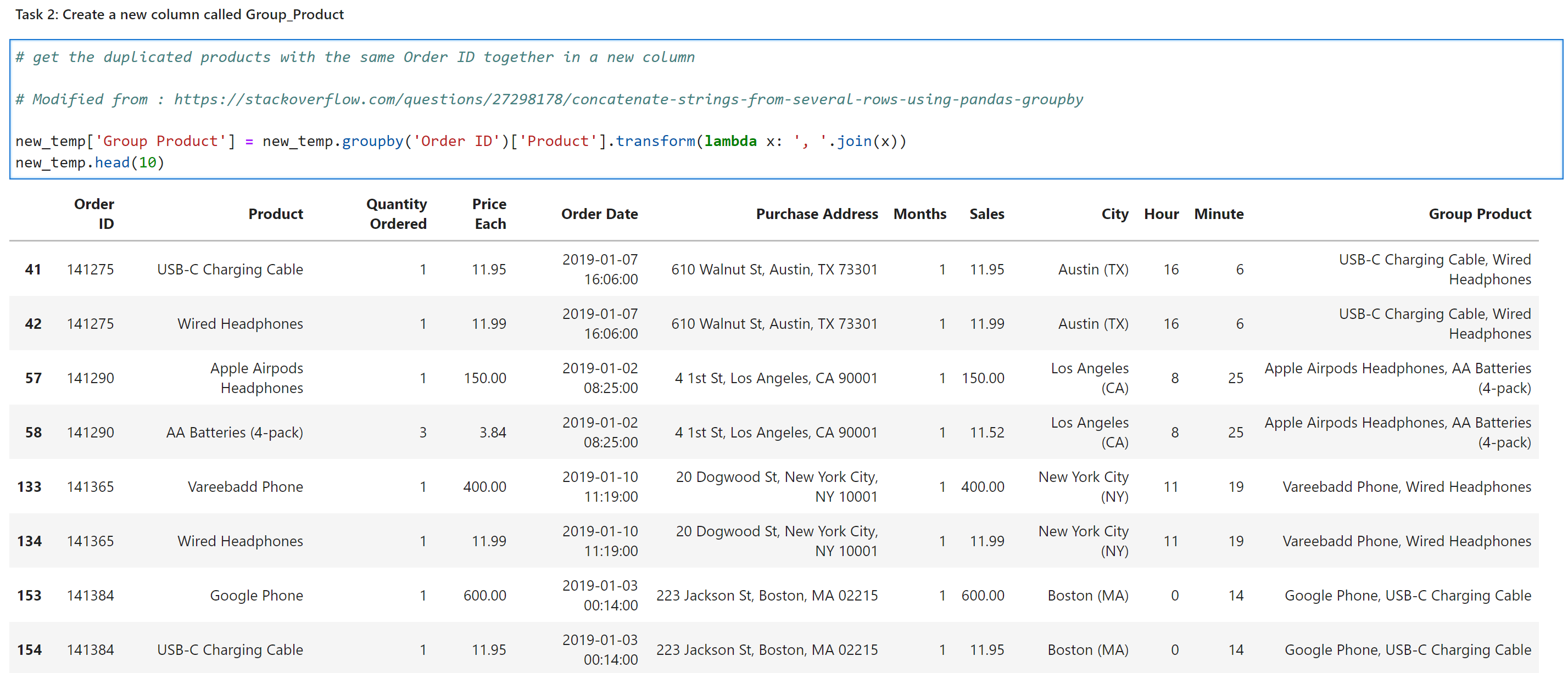Screen dimensions: 1568x673
Task: Click sales value 400.00 in Sales column
Action: 983,487
